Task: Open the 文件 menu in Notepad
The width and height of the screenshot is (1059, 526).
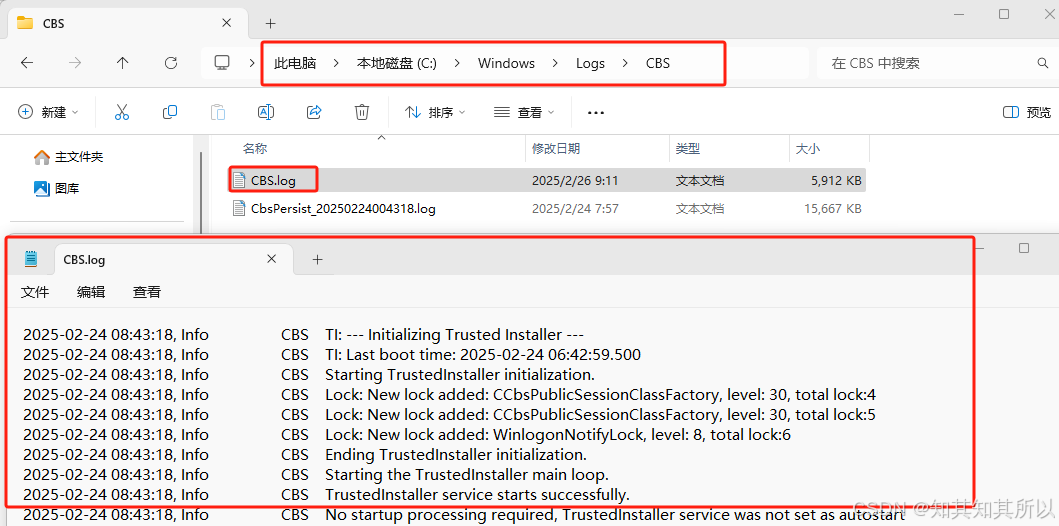Action: [x=35, y=292]
